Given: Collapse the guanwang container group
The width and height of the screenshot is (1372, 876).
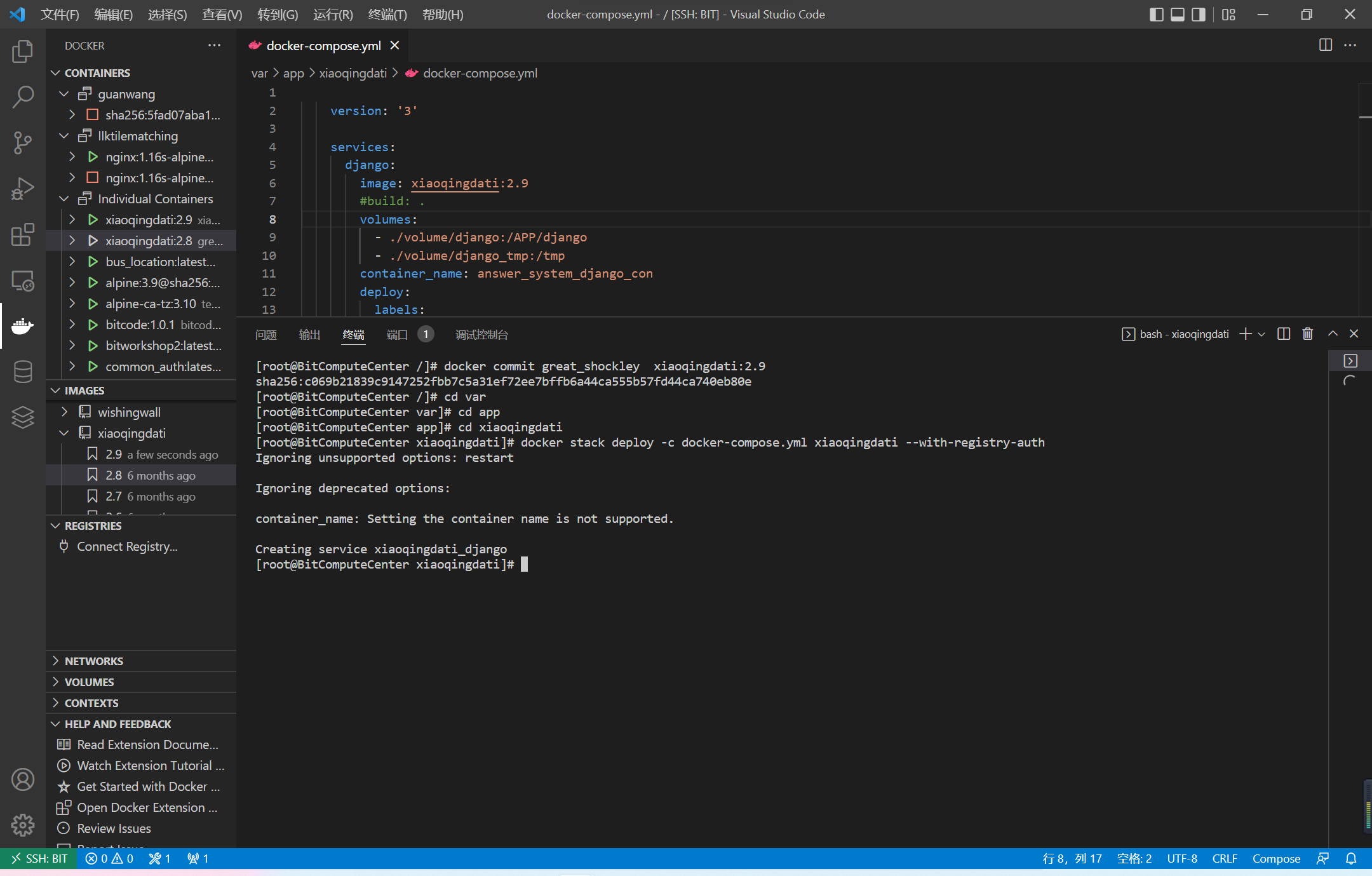Looking at the screenshot, I should pyautogui.click(x=64, y=94).
